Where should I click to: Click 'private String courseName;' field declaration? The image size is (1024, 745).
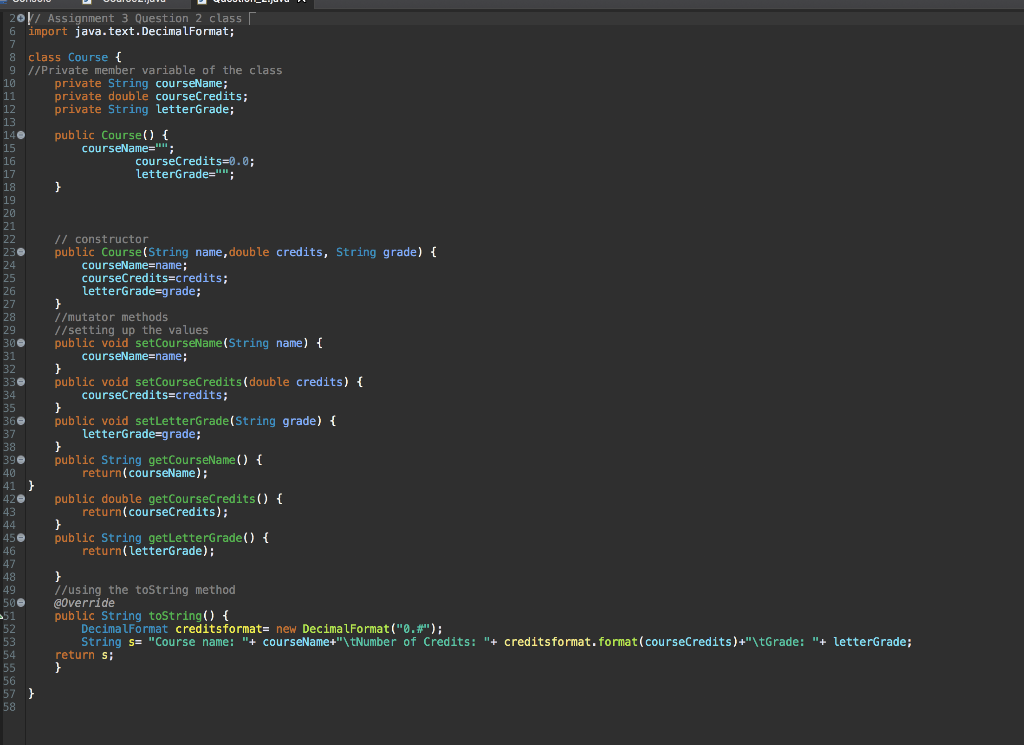click(141, 84)
